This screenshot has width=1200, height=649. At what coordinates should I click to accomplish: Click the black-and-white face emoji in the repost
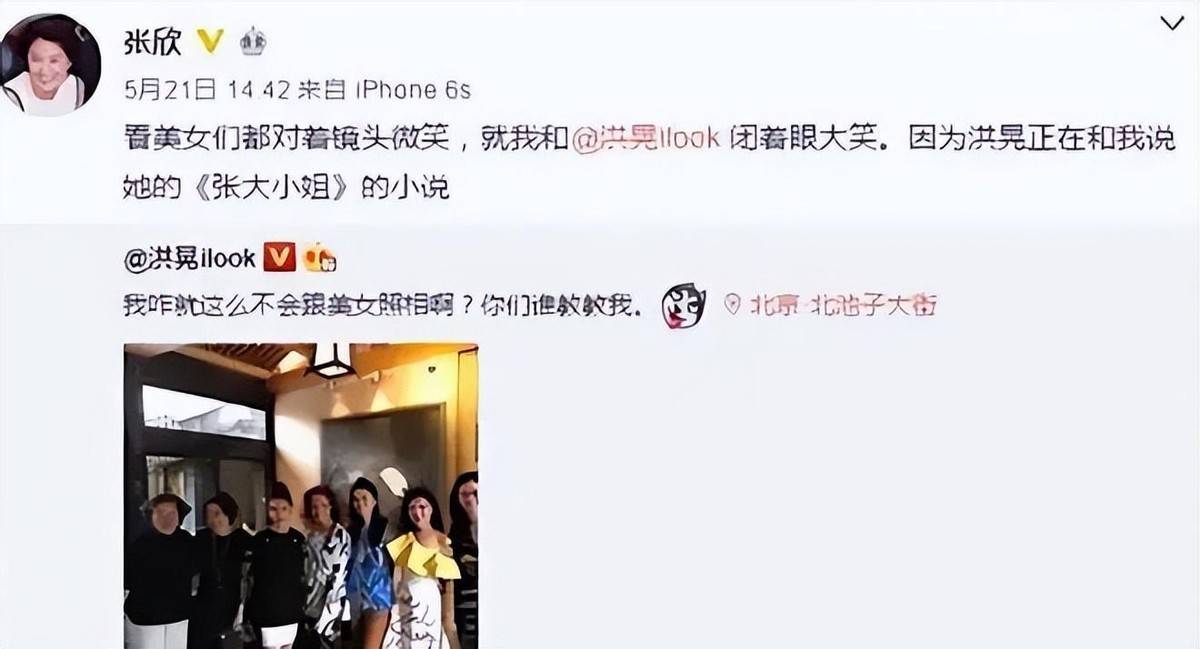coord(684,306)
